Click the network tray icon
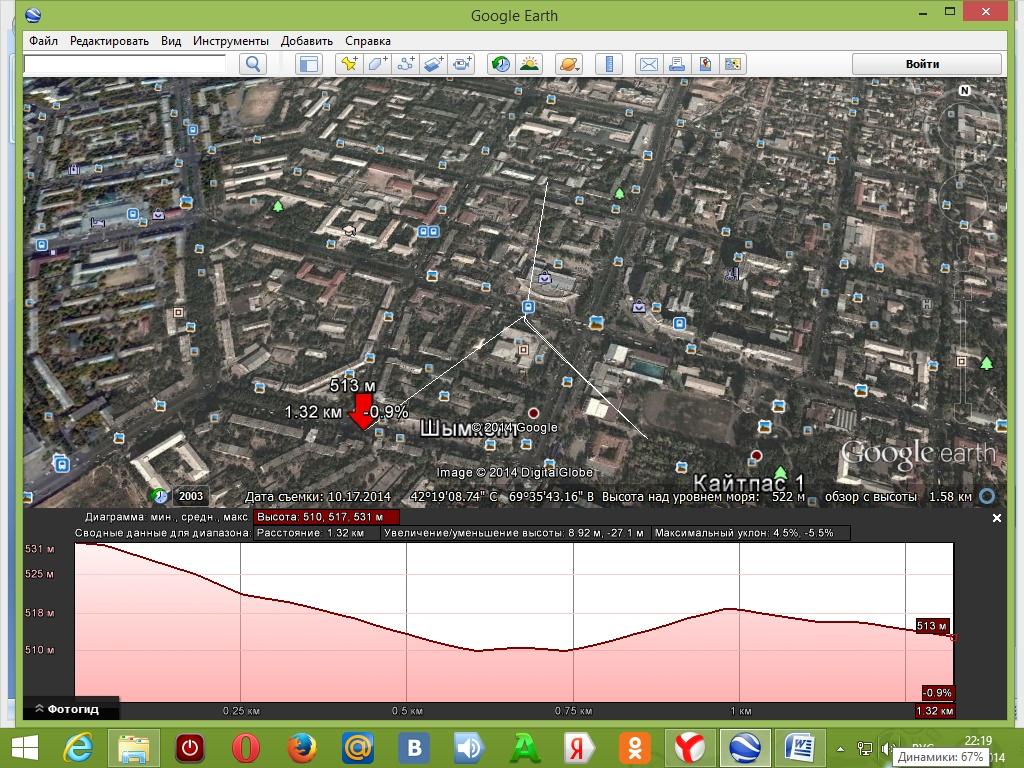This screenshot has height=768, width=1024. (x=864, y=749)
